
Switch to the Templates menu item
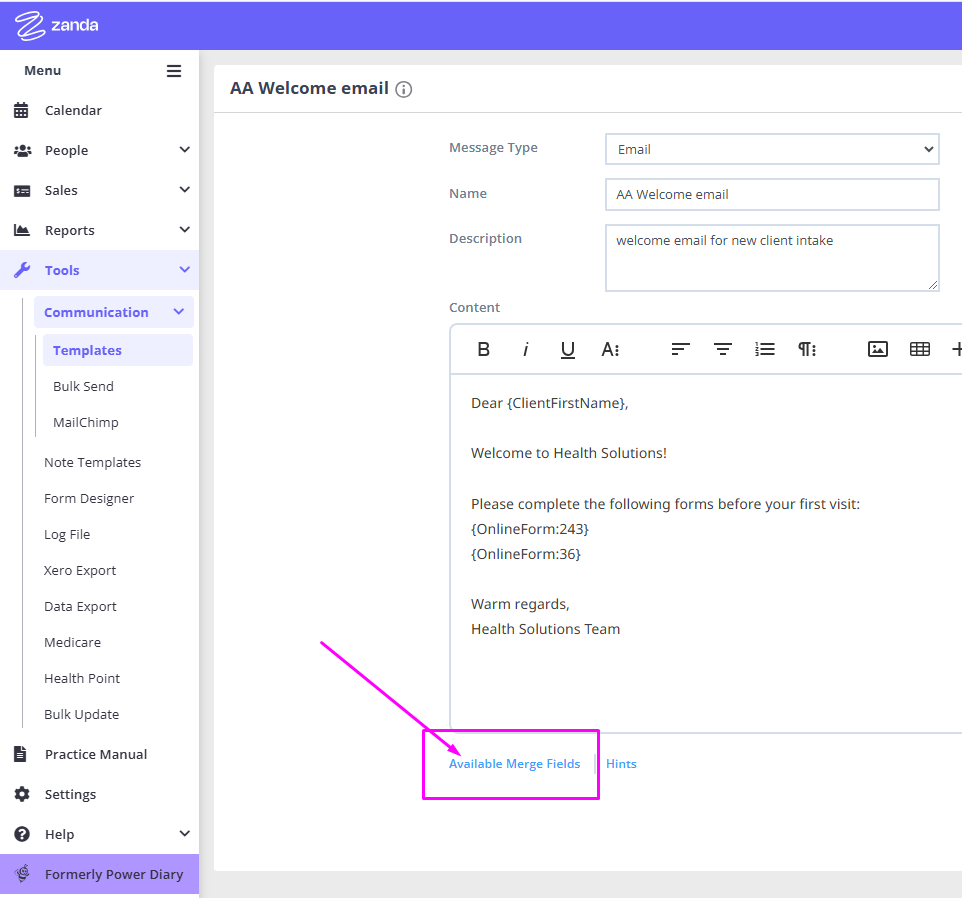tap(87, 349)
